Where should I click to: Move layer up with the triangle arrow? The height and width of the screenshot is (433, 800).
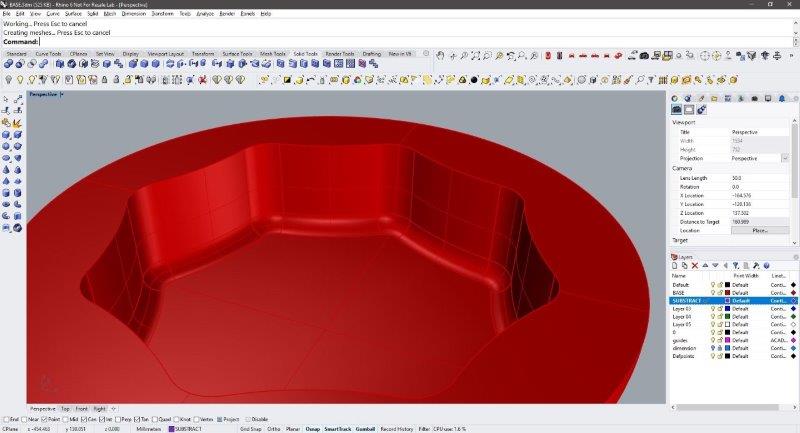click(x=705, y=266)
